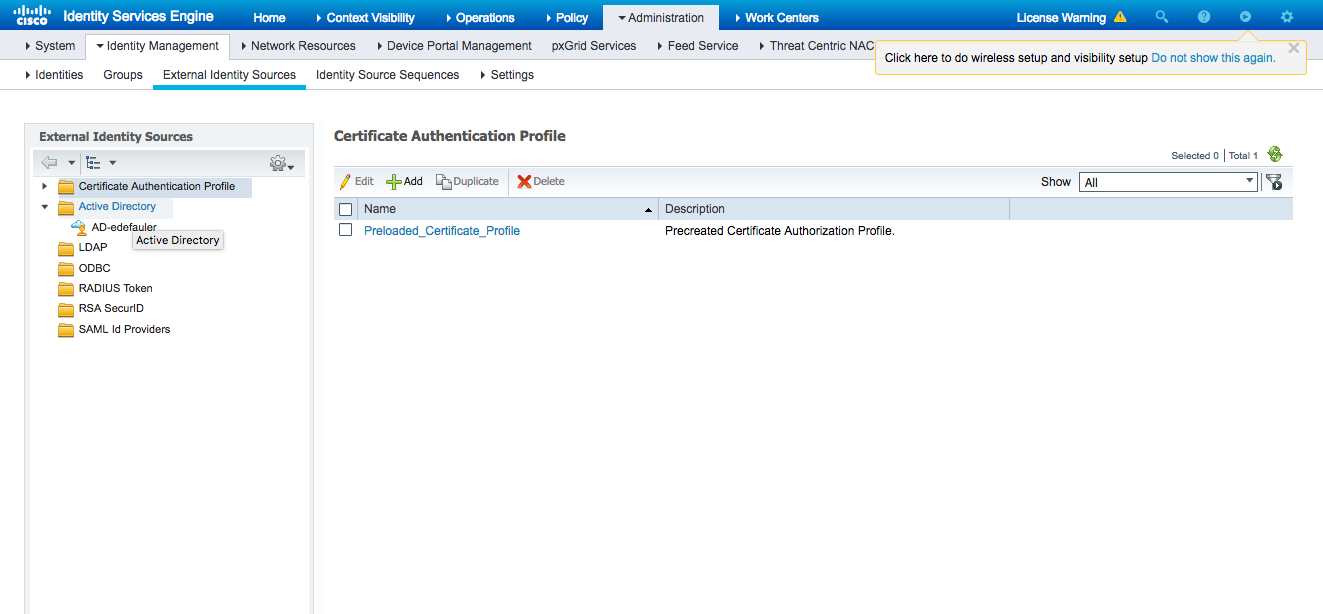Add a new certificate profile
1323x614 pixels.
pos(405,181)
